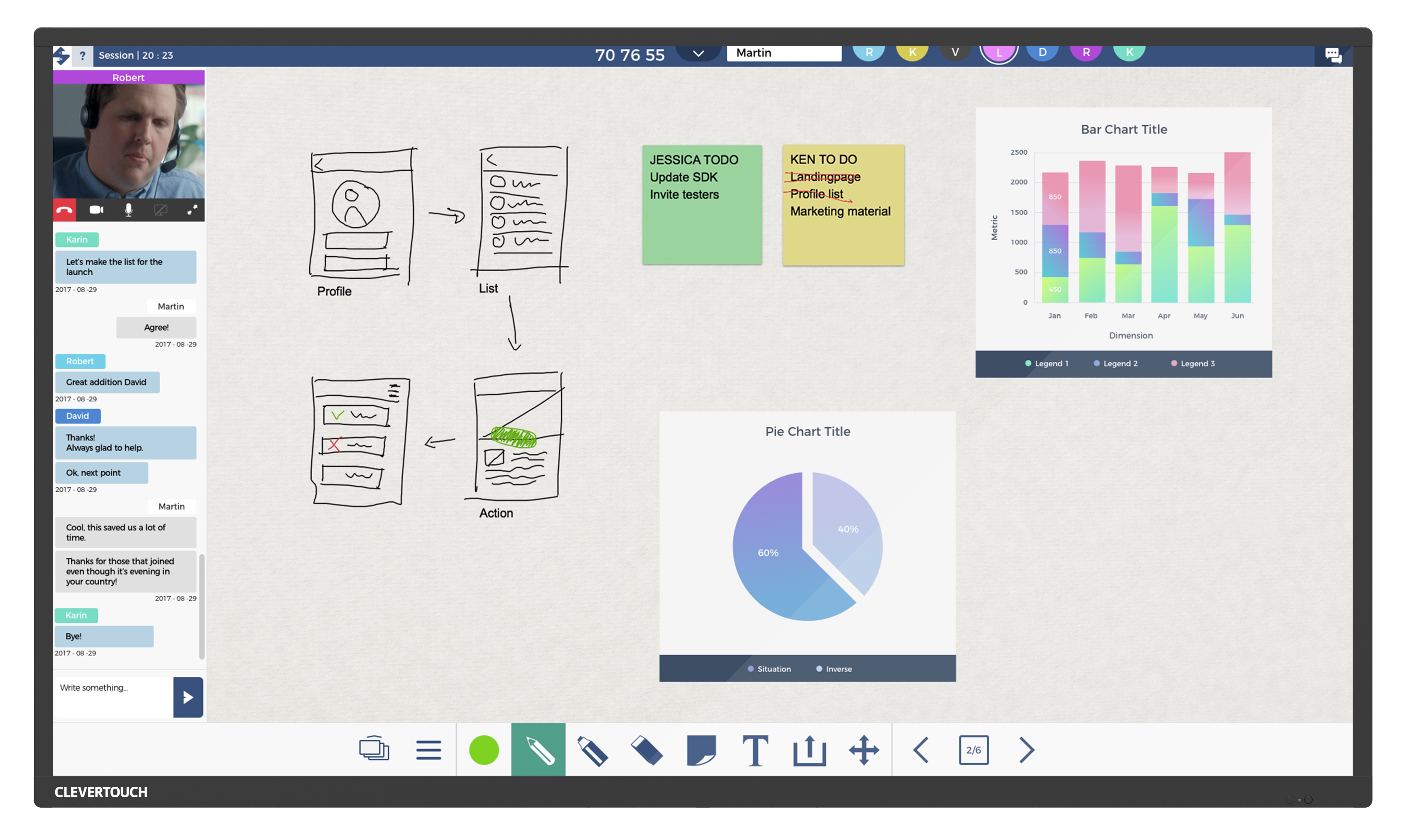This screenshot has height=840, width=1409.
Task: Click the 'Profile' sketch label
Action: [334, 291]
